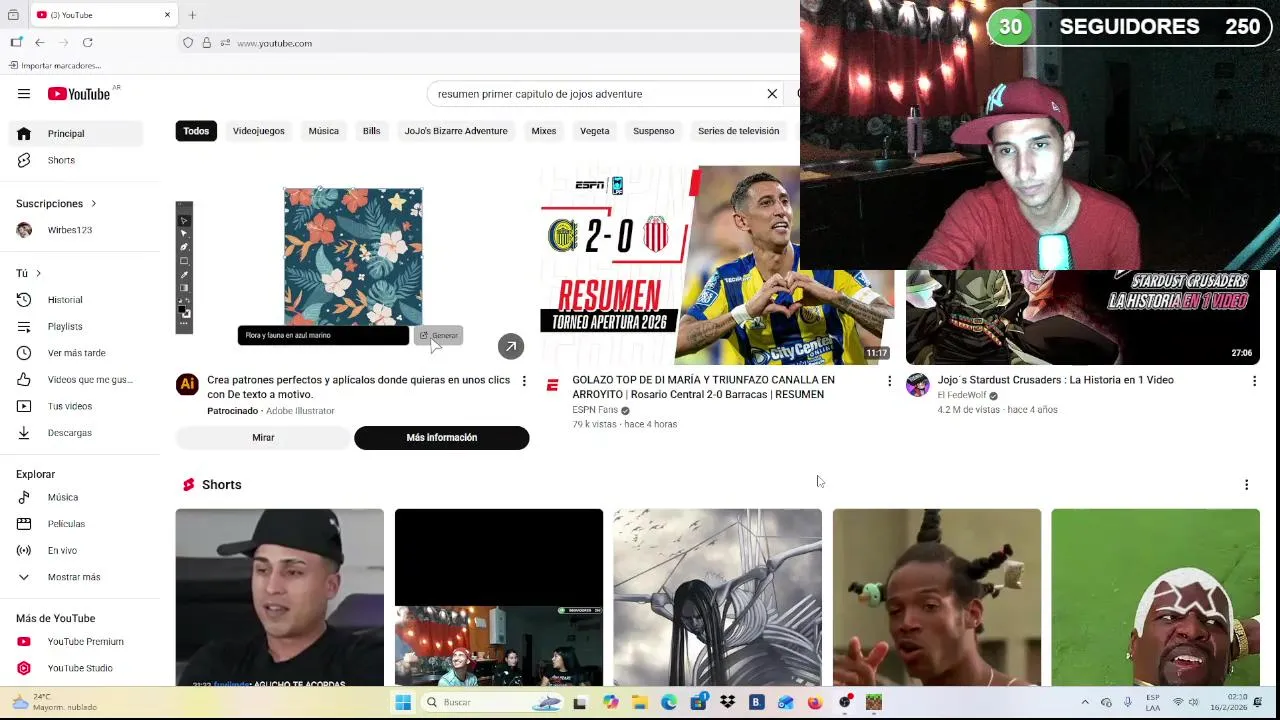Open En vivo under Explorar
1280x720 pixels.
pos(76,550)
